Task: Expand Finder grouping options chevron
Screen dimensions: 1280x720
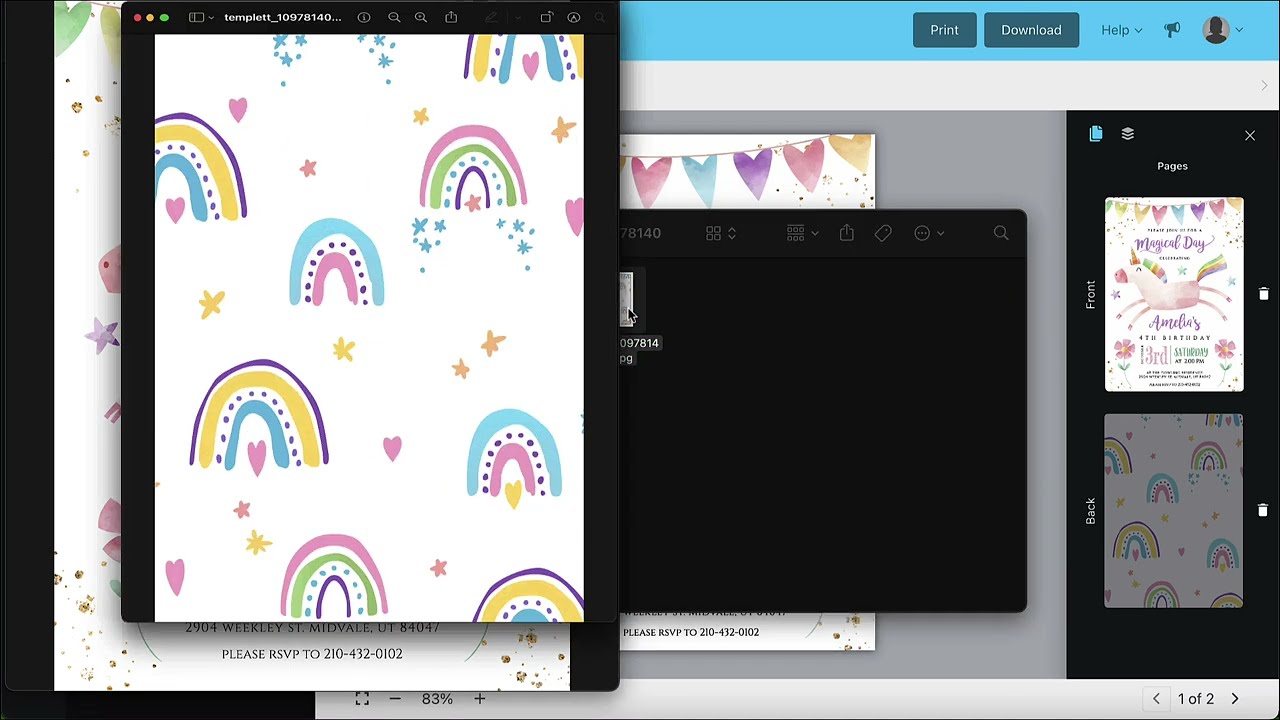Action: [814, 233]
